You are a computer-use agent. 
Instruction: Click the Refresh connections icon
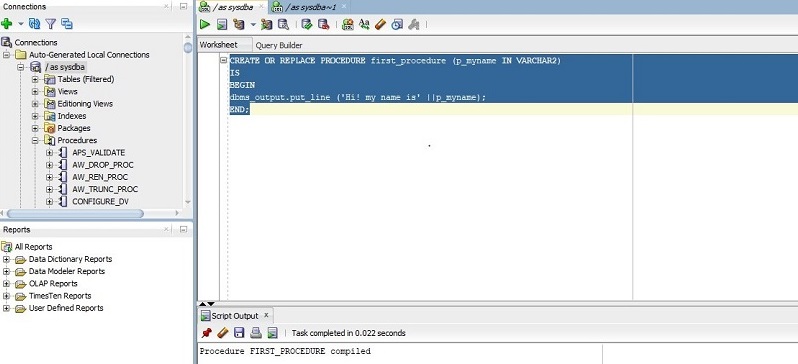click(35, 23)
